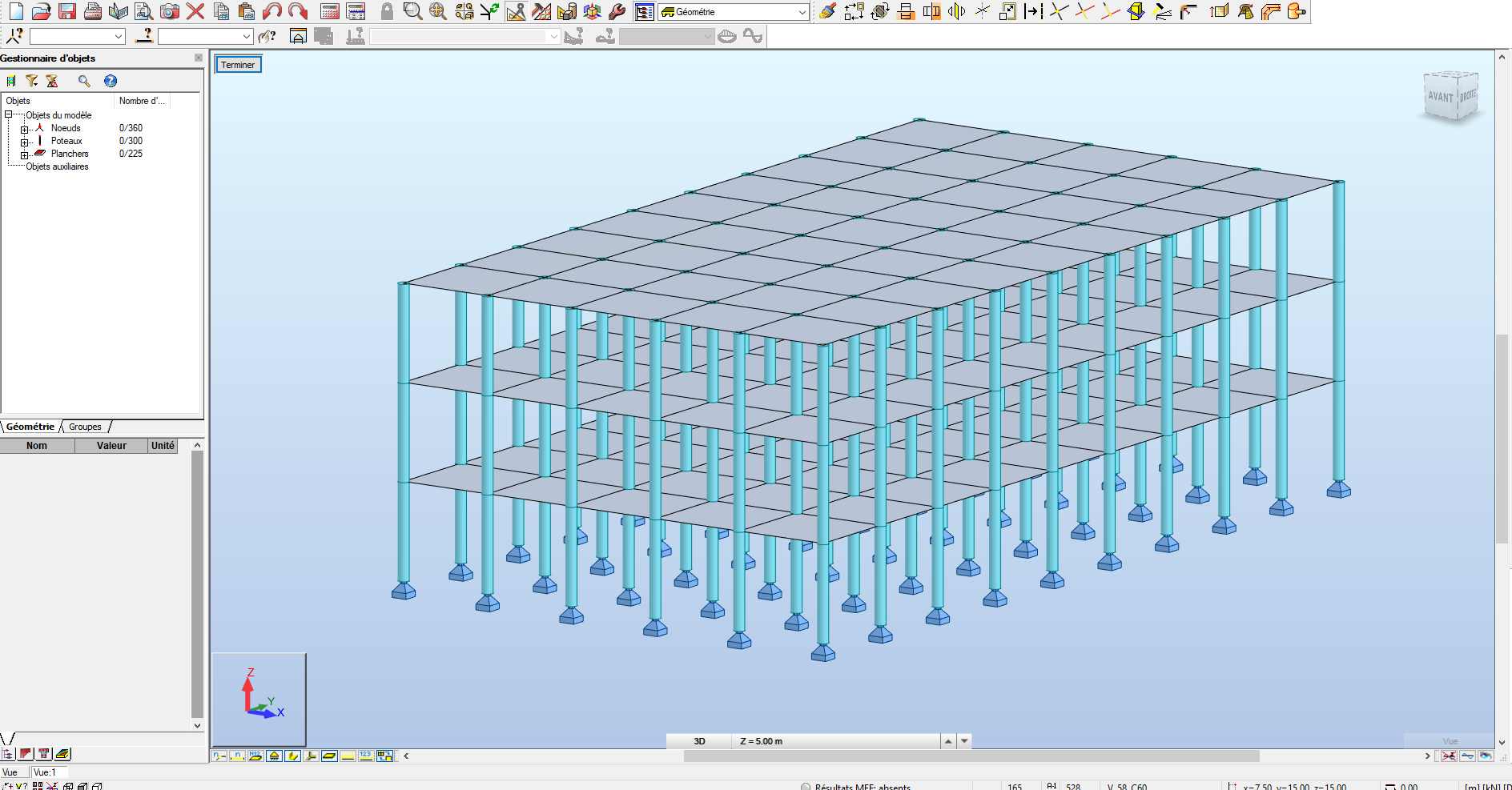Switch to the Groupes tab

tap(84, 427)
